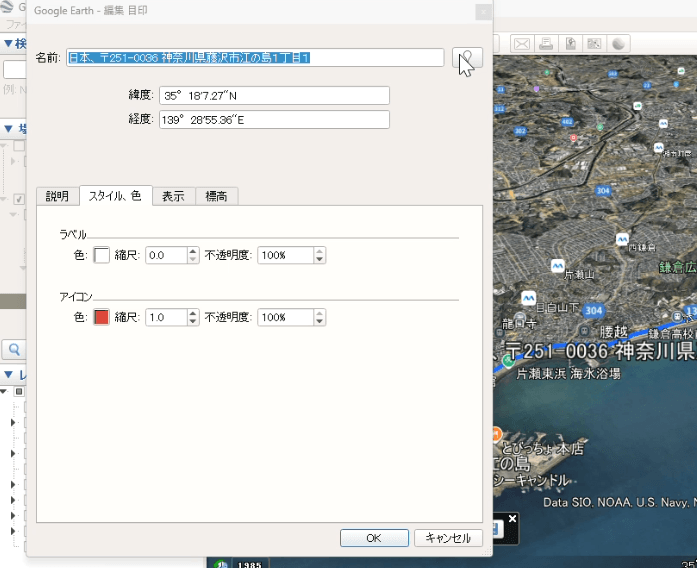This screenshot has height=568, width=697.
Task: Open the 標高 tab
Action: [x=216, y=196]
